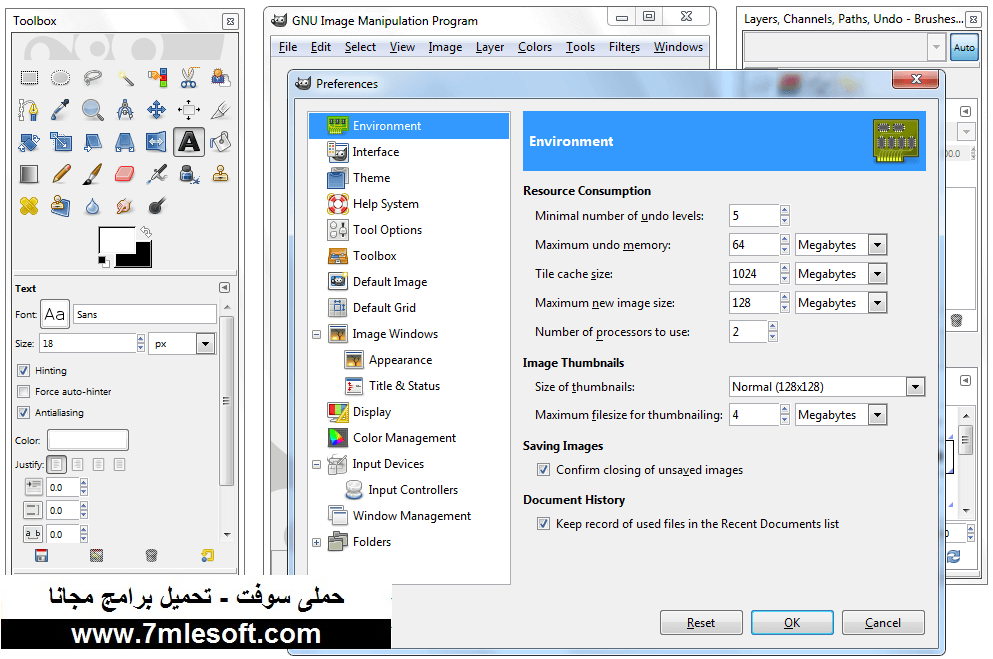Open the Maximum undo memory units dropdown
The width and height of the screenshot is (993, 659).
pos(877,245)
